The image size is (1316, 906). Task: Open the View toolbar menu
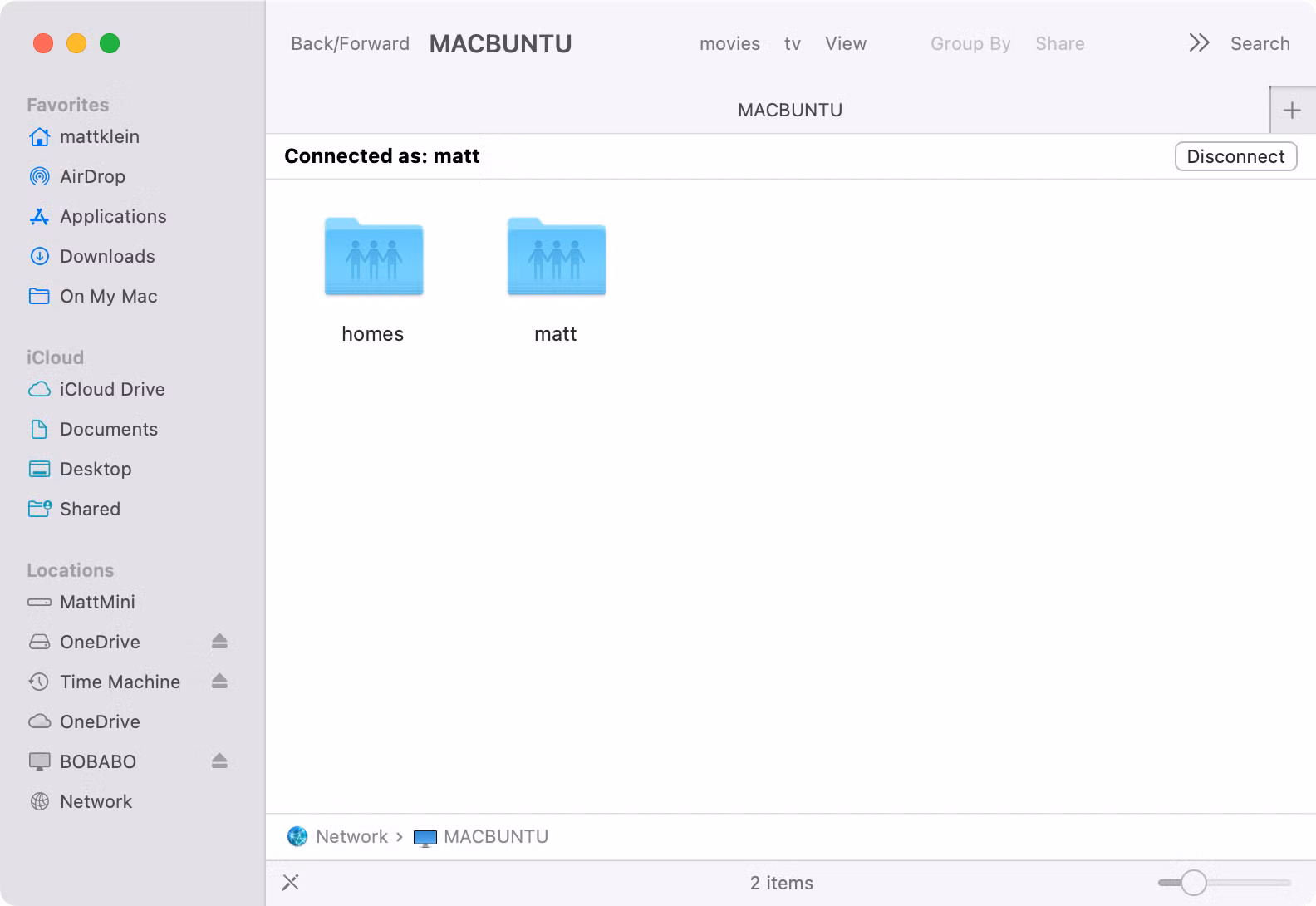tap(846, 43)
